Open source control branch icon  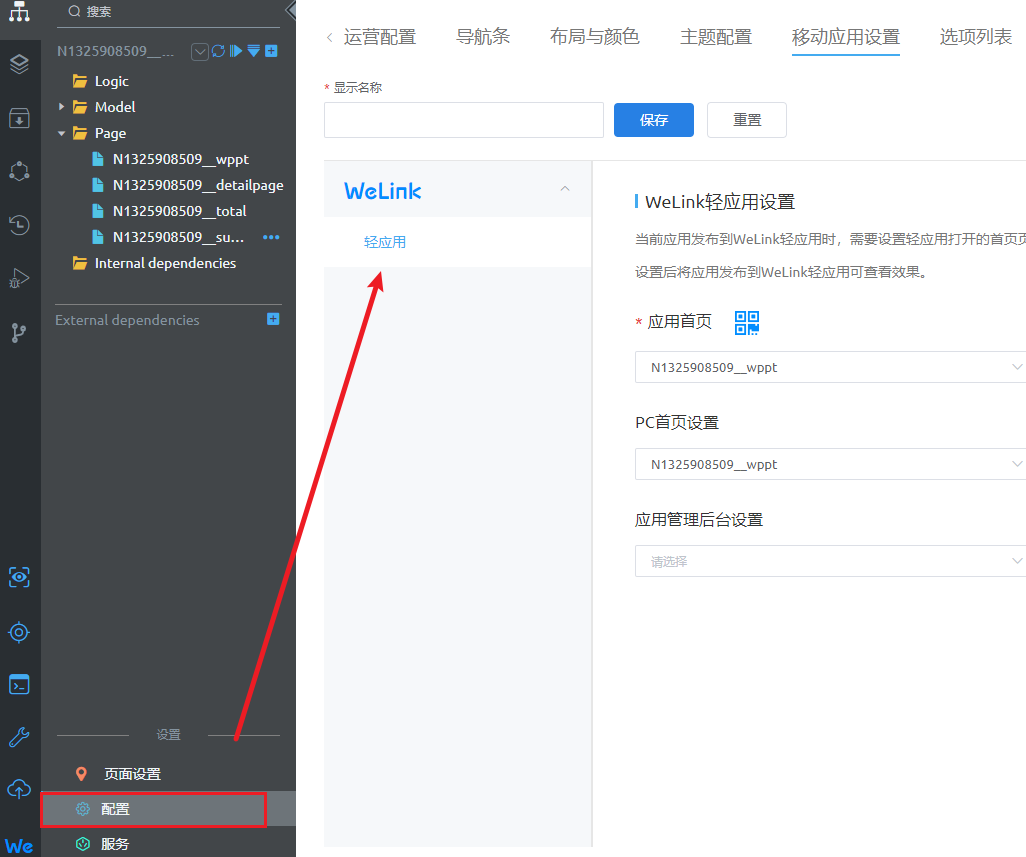point(19,332)
